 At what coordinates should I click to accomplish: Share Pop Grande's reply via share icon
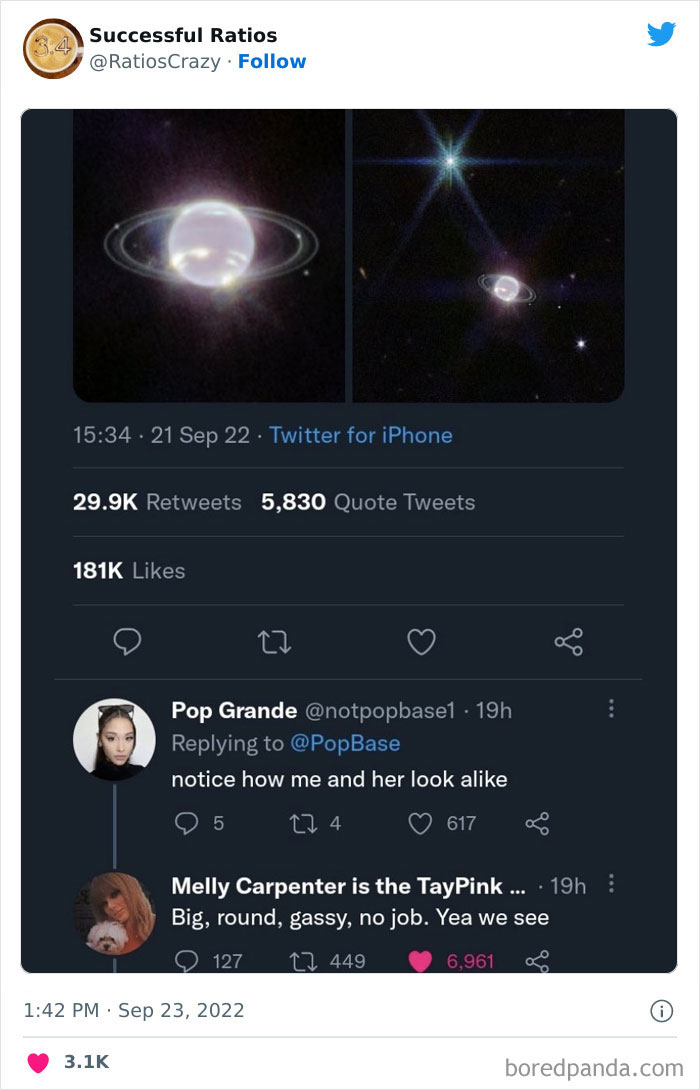pyautogui.click(x=537, y=824)
